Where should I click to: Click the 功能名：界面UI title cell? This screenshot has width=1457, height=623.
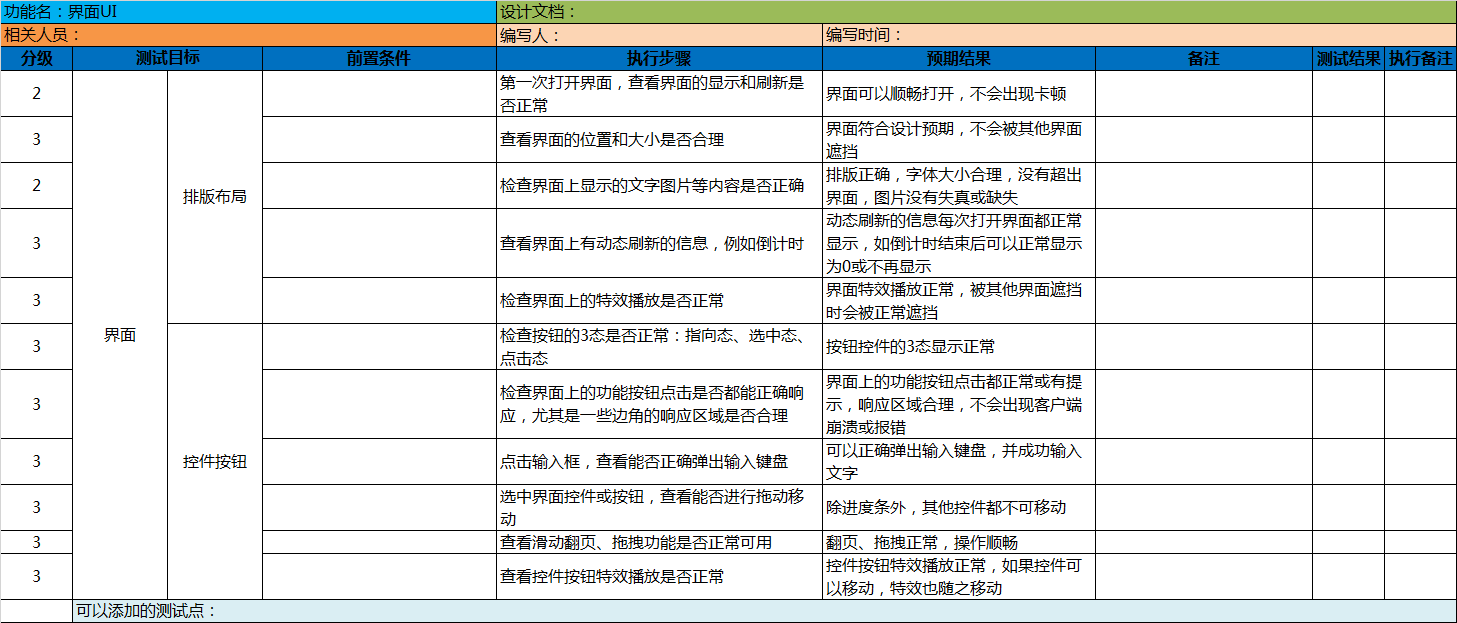coord(248,12)
